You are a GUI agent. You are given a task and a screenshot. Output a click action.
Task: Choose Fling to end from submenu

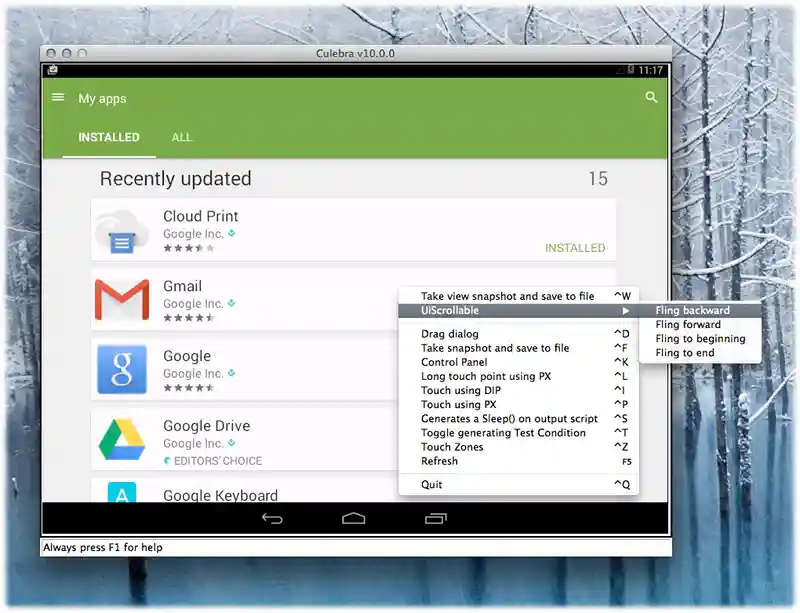[x=699, y=353]
